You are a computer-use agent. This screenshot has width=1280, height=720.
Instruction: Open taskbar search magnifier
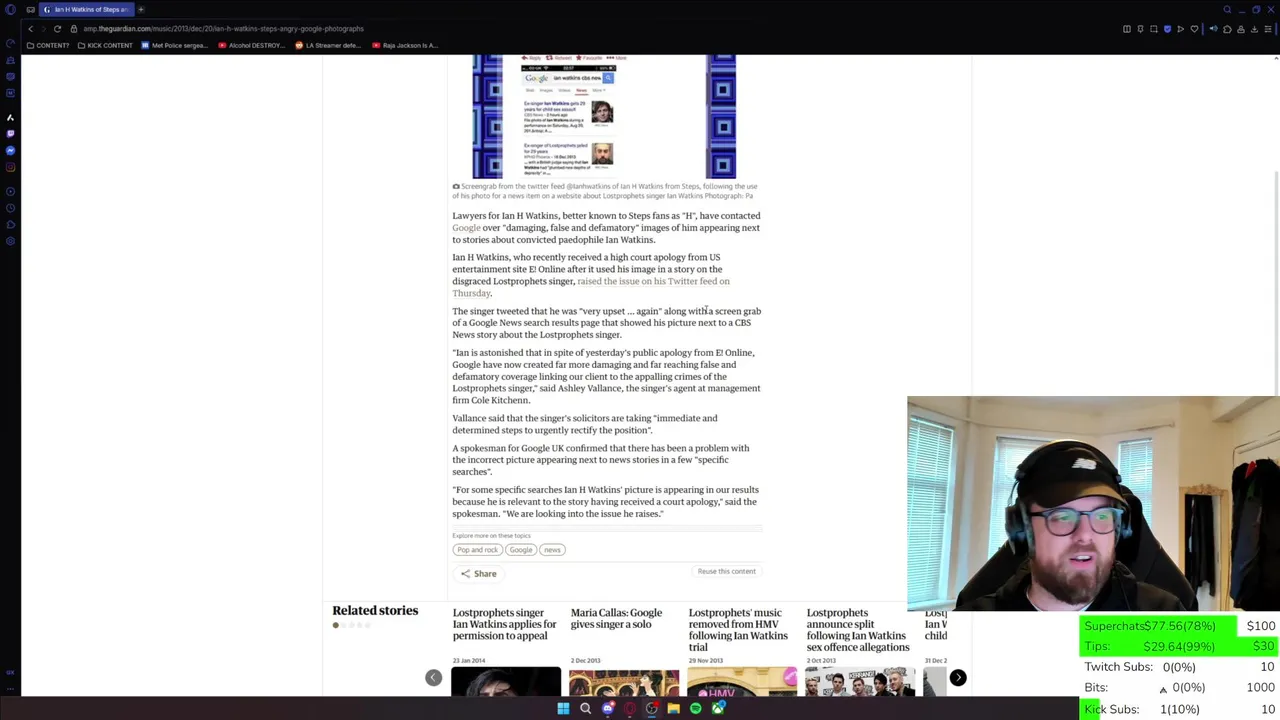[585, 709]
